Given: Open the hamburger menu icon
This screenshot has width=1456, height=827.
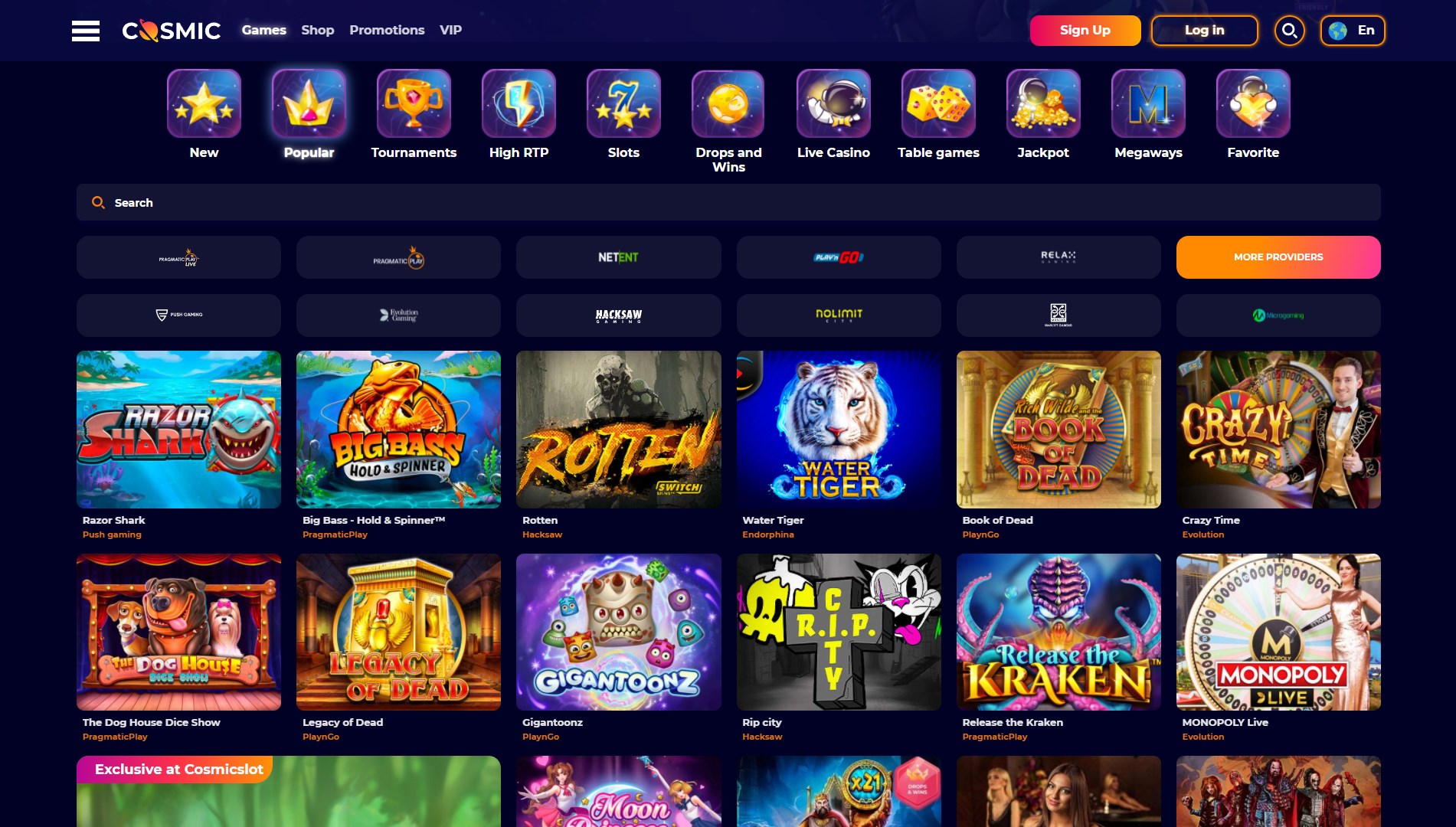Looking at the screenshot, I should [85, 31].
